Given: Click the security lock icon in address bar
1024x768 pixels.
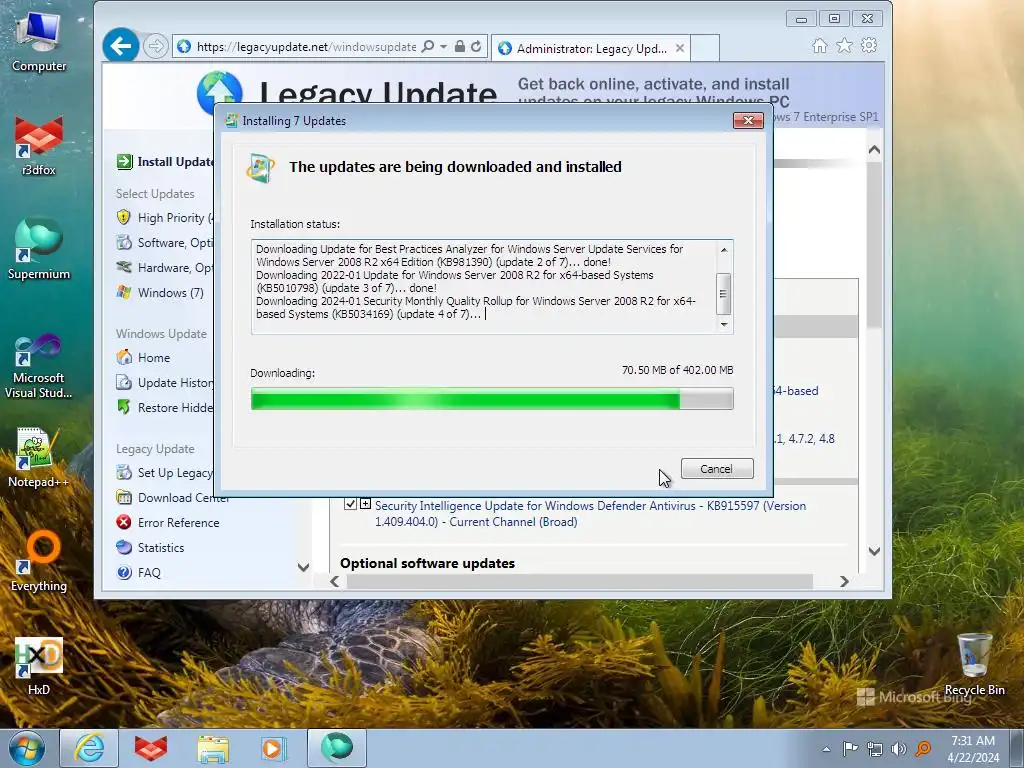Looking at the screenshot, I should coord(460,46).
